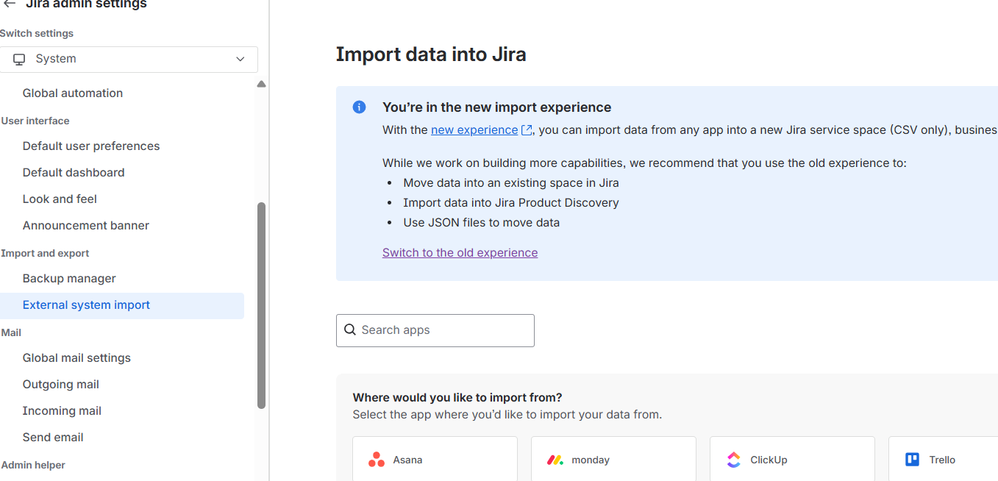This screenshot has height=481, width=998.
Task: Click the monday logo icon
Action: tap(555, 460)
